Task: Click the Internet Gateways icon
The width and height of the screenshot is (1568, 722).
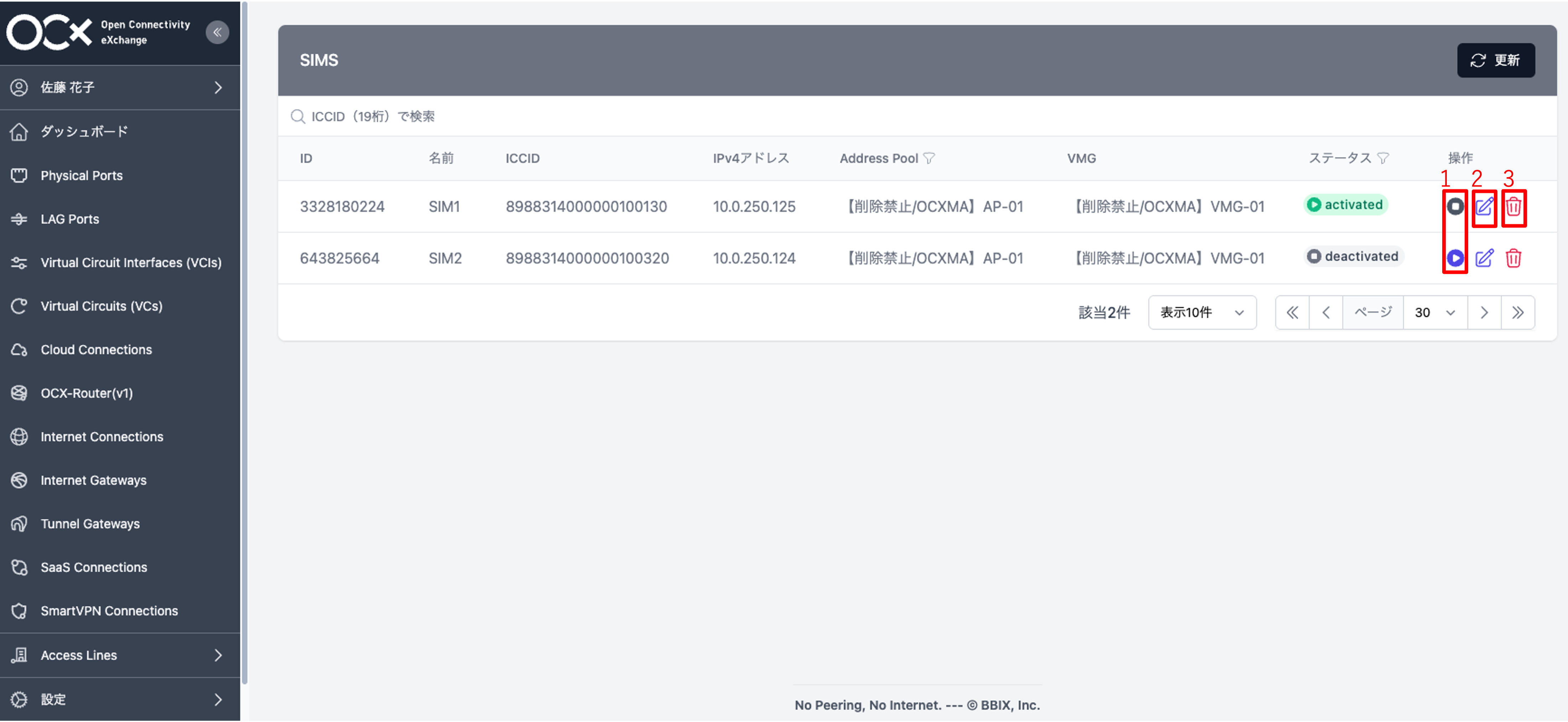Action: 19,480
